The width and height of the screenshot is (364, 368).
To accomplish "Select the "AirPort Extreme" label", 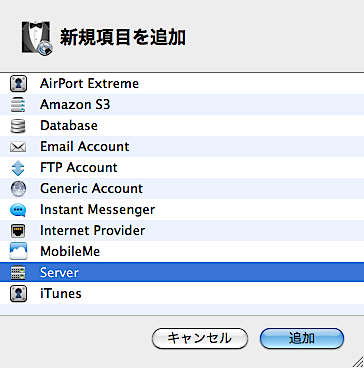I will pos(89,83).
